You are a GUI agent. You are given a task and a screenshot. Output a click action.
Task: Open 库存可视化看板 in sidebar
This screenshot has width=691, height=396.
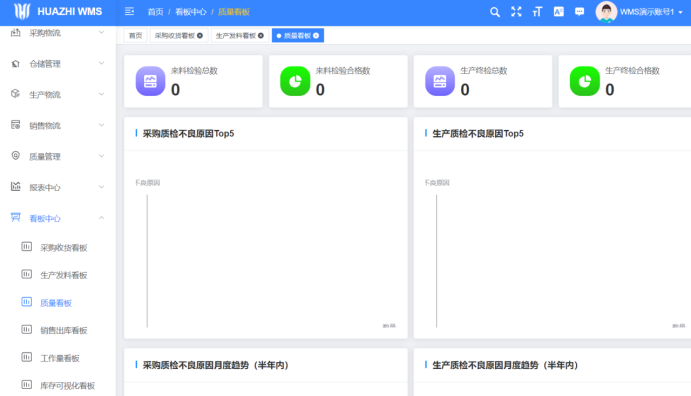pos(67,386)
